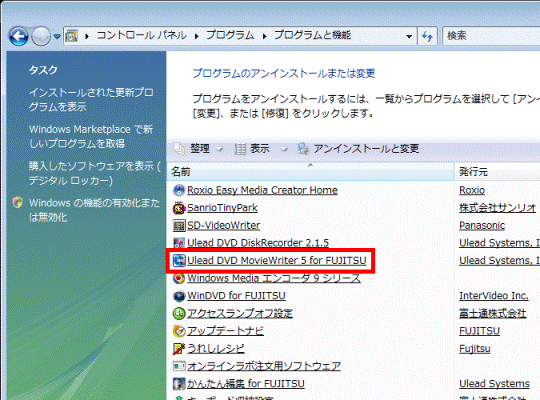Open インストールされた更新プログラムを表示
Screen dimensions: 540x400
pos(91,99)
